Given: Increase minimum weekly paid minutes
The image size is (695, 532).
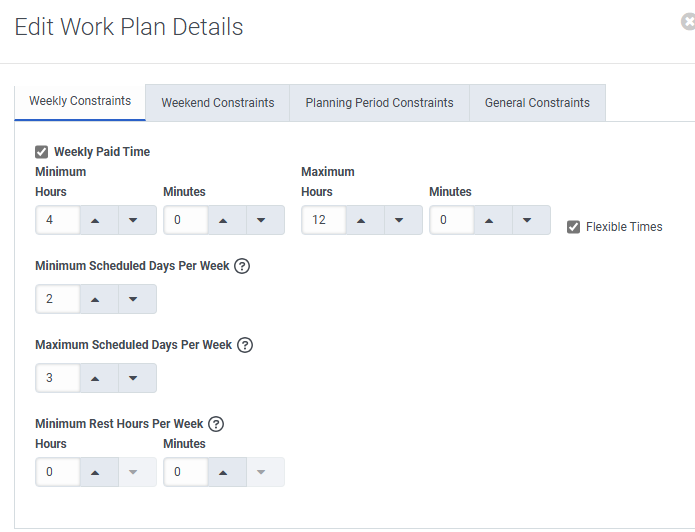Looking at the screenshot, I should click(223, 220).
